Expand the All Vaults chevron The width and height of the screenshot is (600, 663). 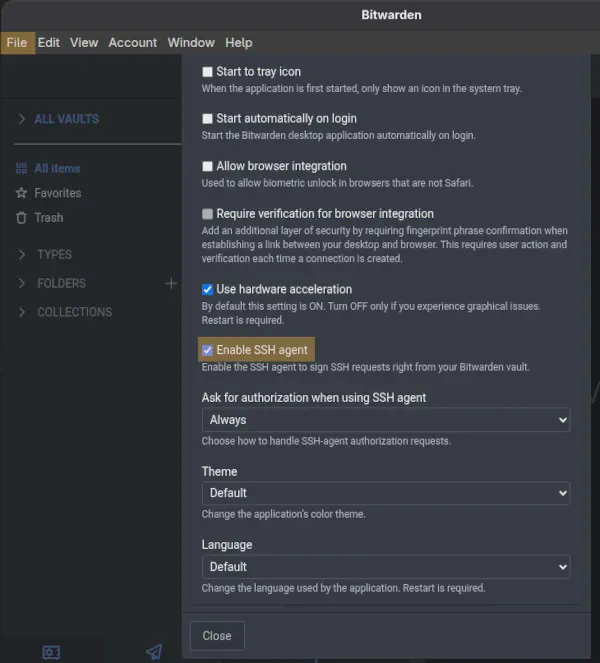point(22,119)
